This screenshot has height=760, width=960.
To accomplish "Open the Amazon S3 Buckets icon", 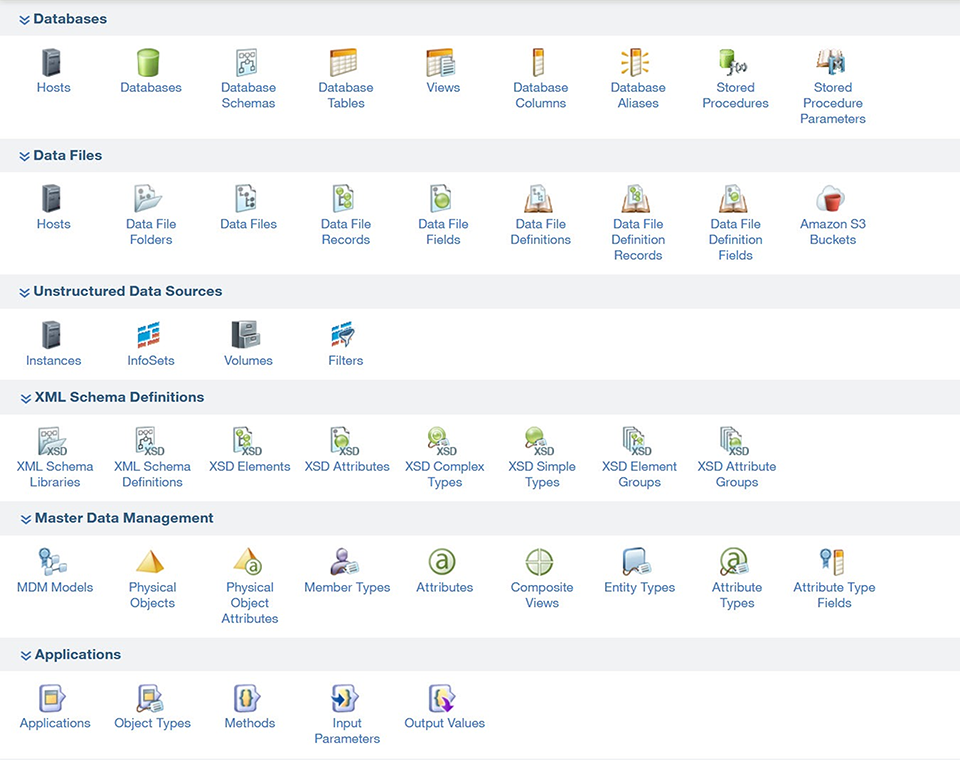I will pyautogui.click(x=831, y=199).
